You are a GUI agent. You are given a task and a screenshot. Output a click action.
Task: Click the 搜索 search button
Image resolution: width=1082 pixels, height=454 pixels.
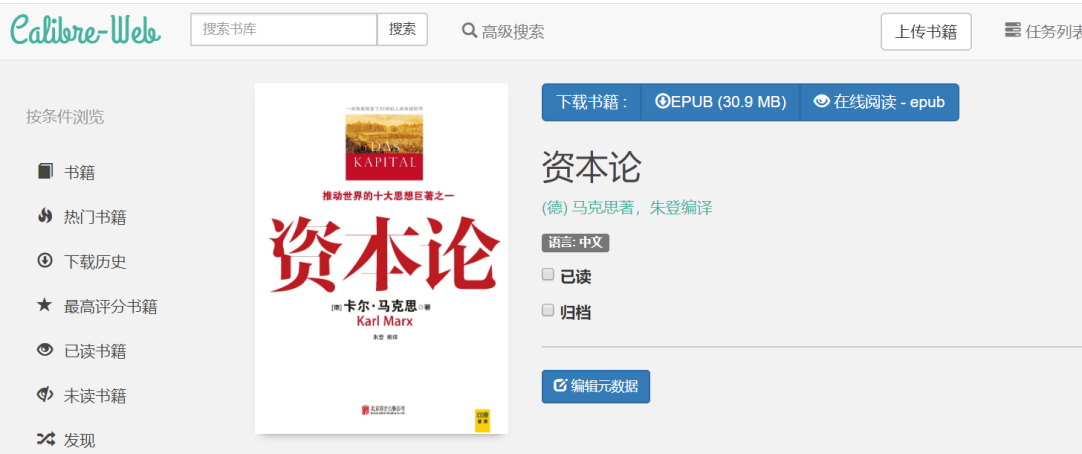(x=402, y=30)
